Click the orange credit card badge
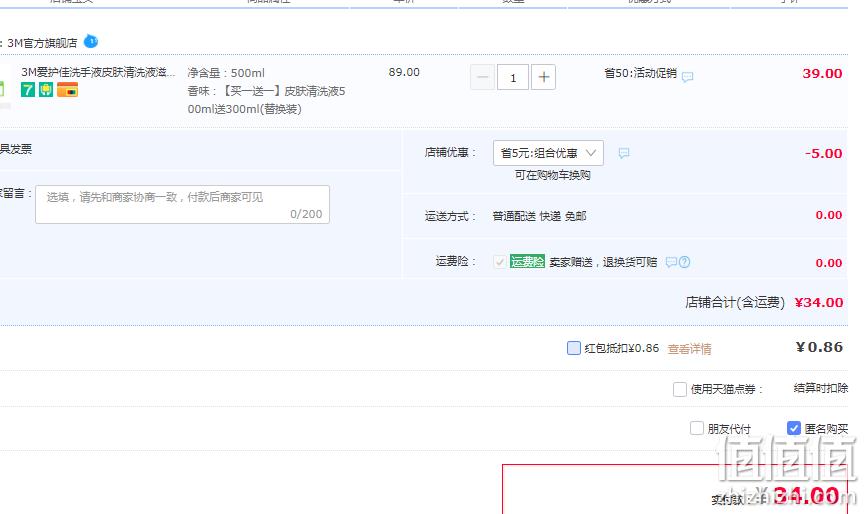This screenshot has height=514, width=866. (x=67, y=89)
